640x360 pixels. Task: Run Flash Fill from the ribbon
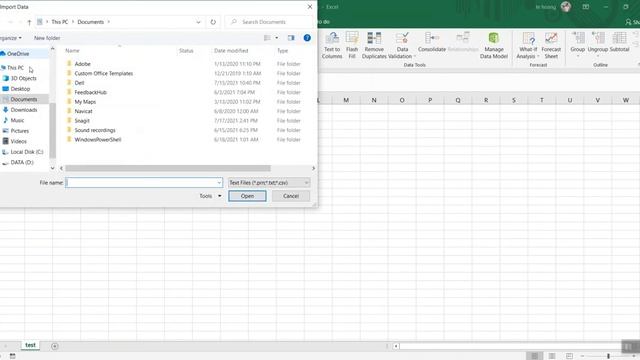click(352, 45)
